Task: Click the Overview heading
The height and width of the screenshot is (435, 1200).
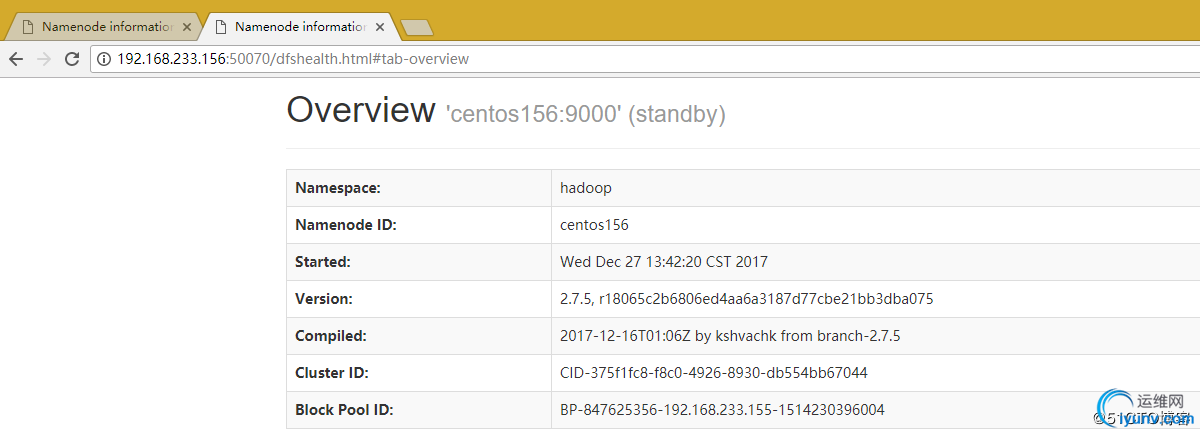Action: [x=361, y=110]
